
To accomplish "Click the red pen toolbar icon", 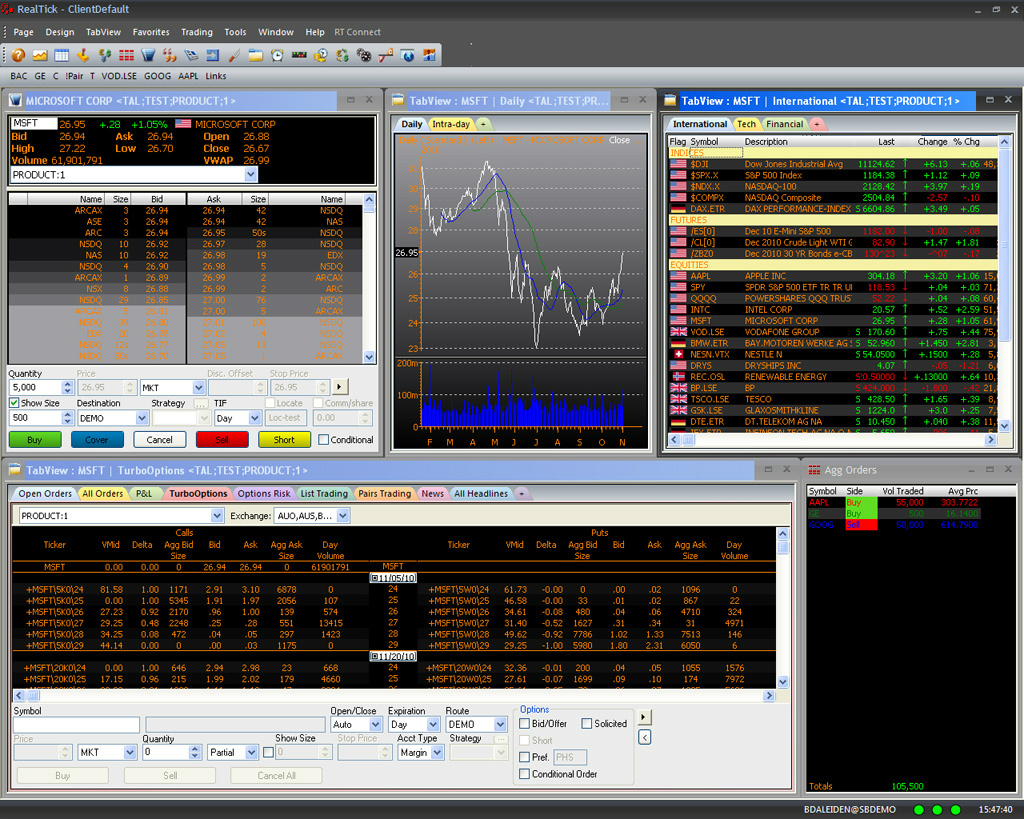I will click(234, 56).
